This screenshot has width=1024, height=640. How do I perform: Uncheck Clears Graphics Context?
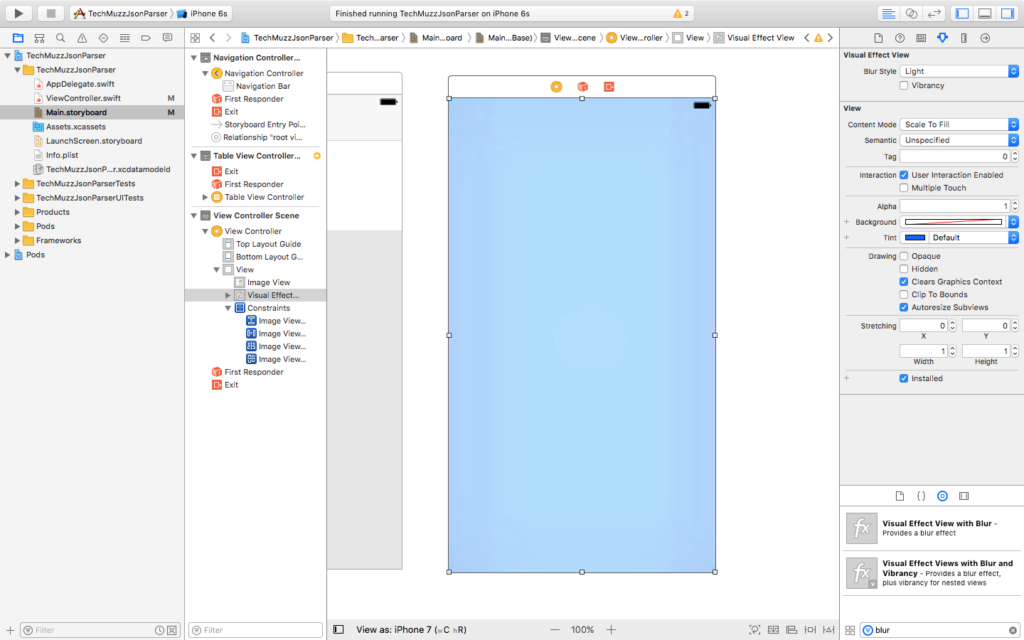(x=904, y=281)
